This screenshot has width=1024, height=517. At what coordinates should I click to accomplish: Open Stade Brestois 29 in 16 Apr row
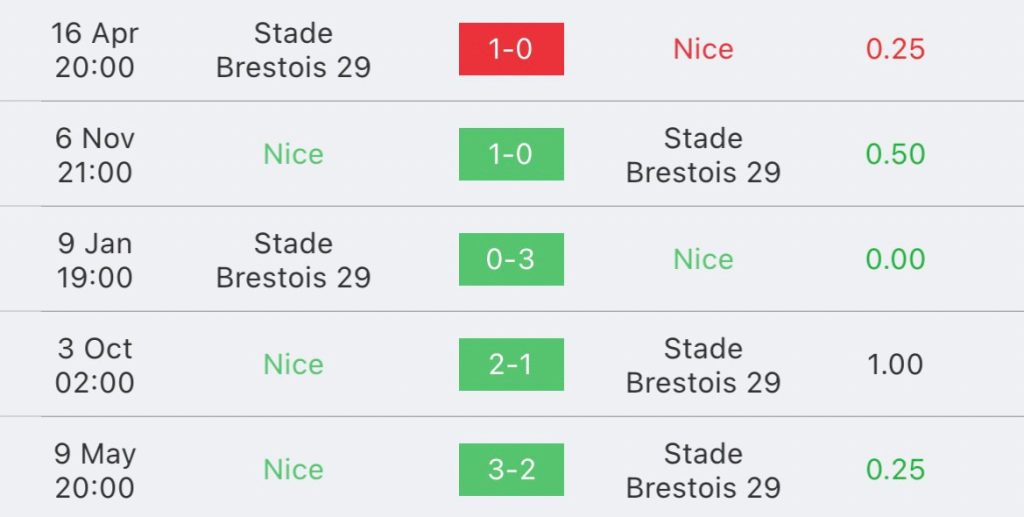pos(293,50)
